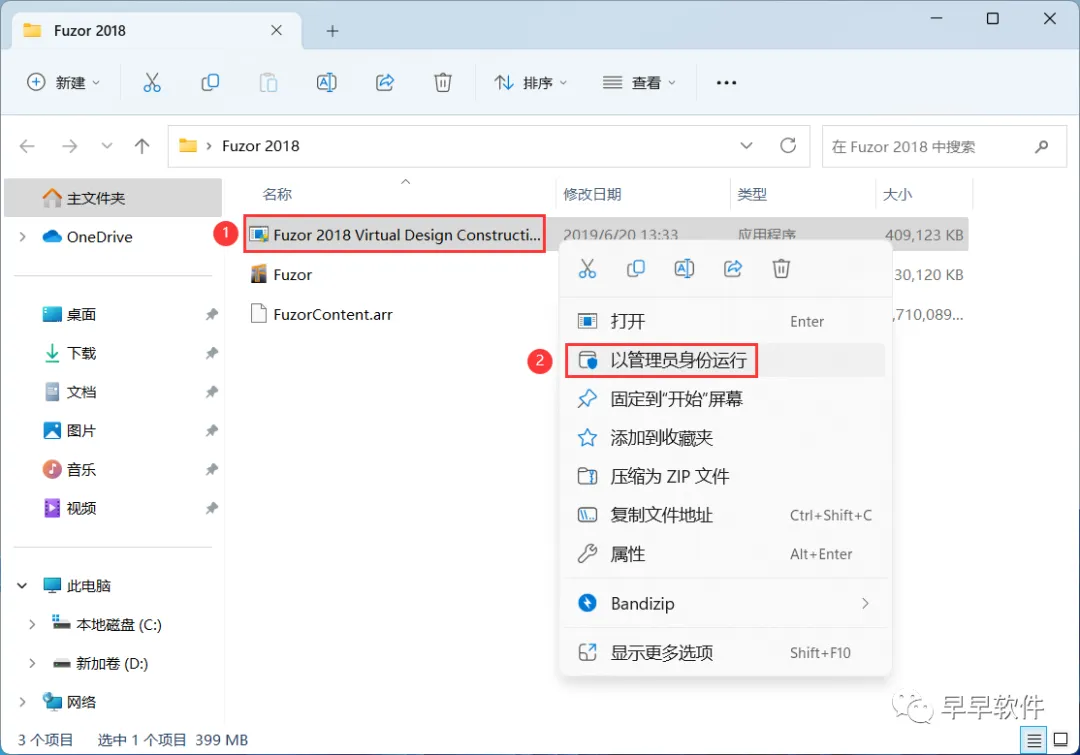The width and height of the screenshot is (1080, 755).
Task: Select Fuzor 2018 Virtual Design Construction file
Action: coord(395,235)
